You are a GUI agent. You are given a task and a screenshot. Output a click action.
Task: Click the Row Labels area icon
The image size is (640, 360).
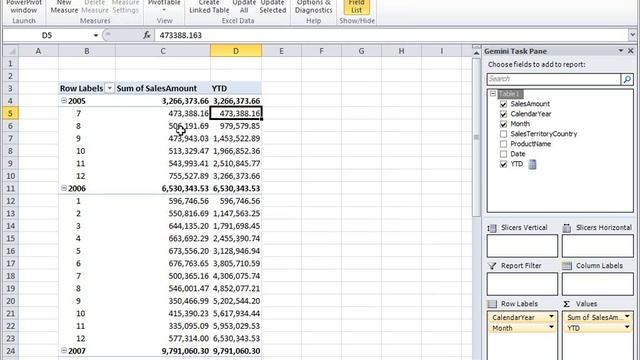click(x=492, y=304)
